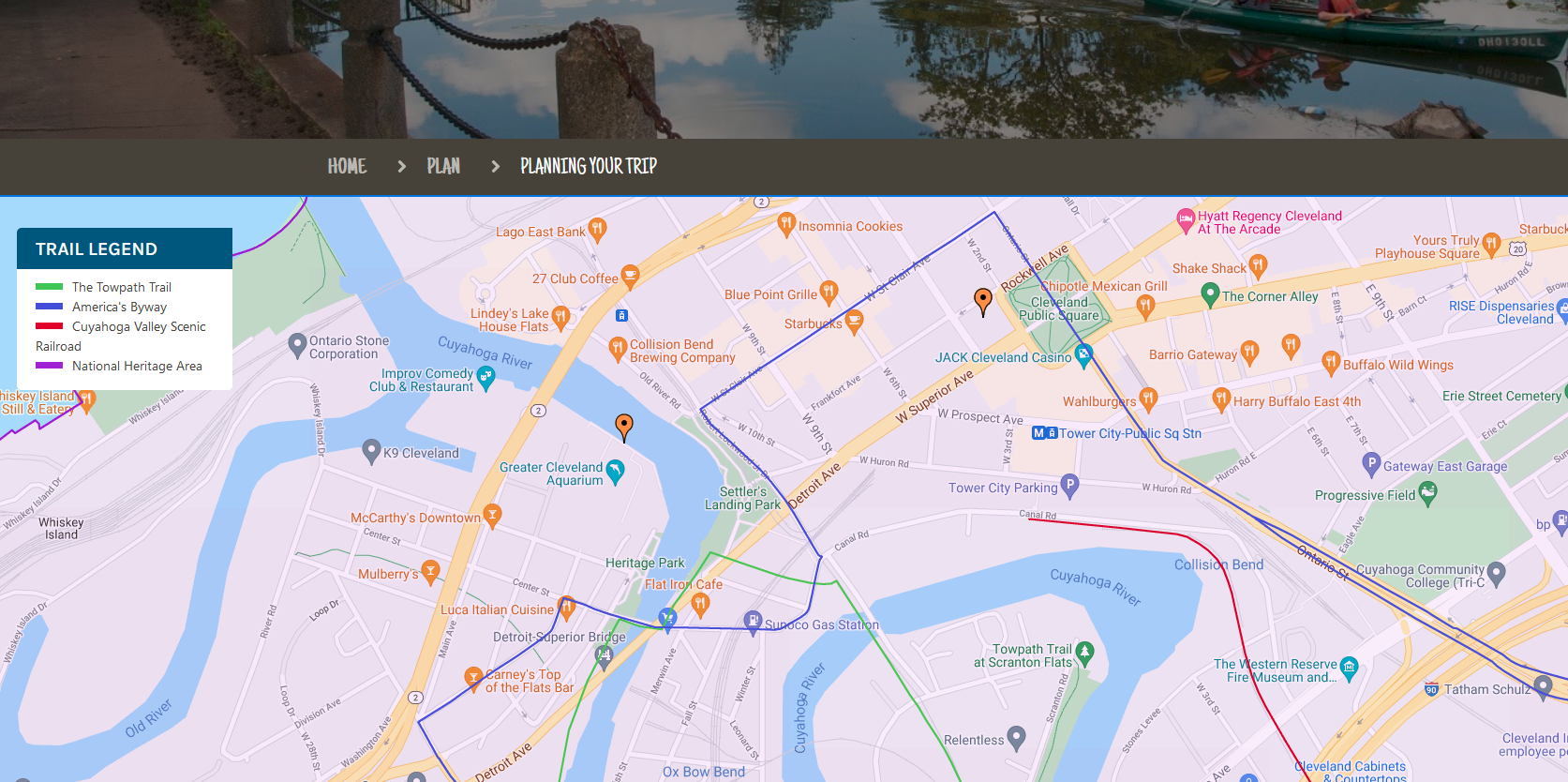Click the chevron between HOME and PLAN
1568x782 pixels.
[x=402, y=166]
